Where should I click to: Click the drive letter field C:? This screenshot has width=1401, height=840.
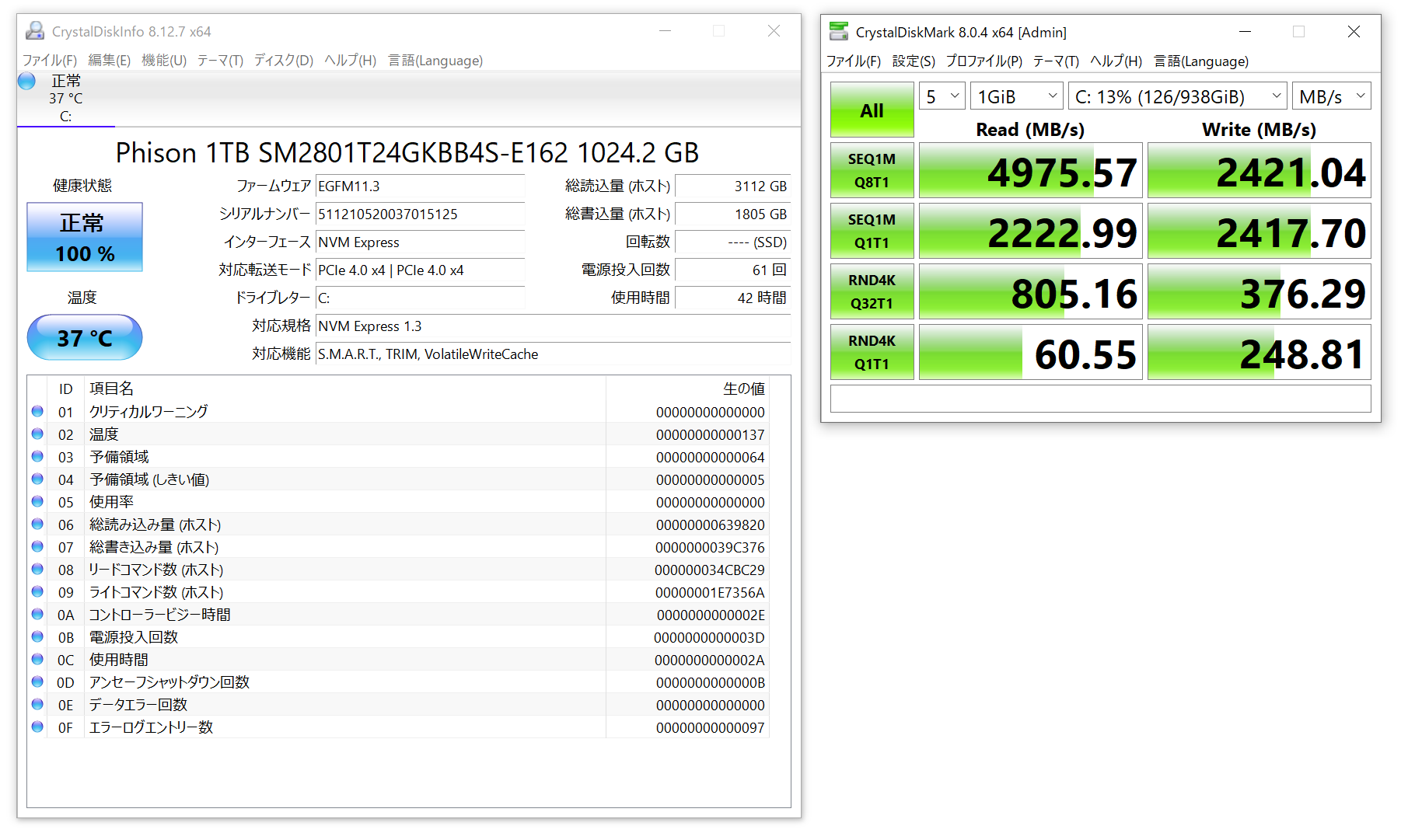[421, 298]
